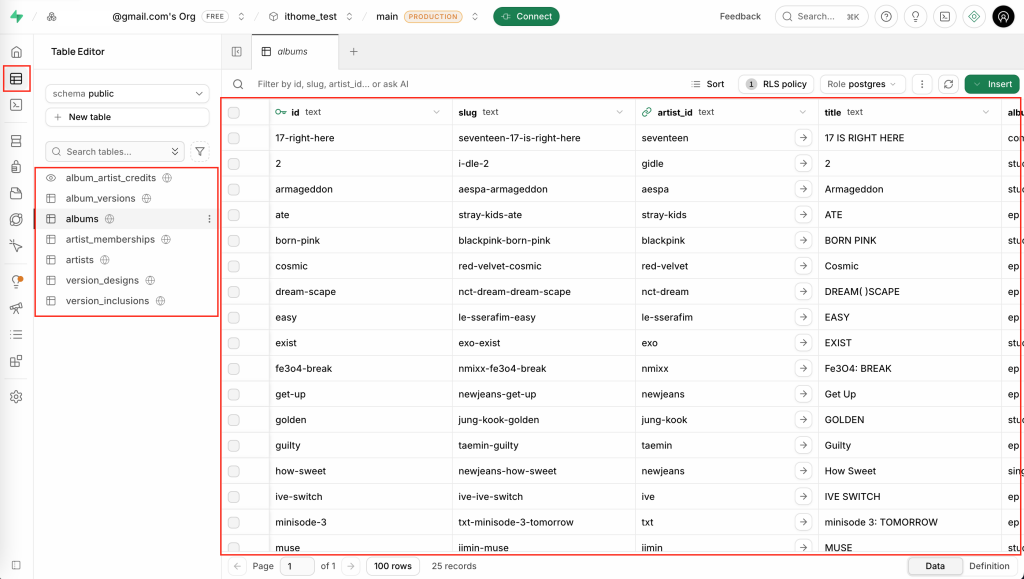
Task: Open Project Settings gear icon
Action: coord(16,397)
